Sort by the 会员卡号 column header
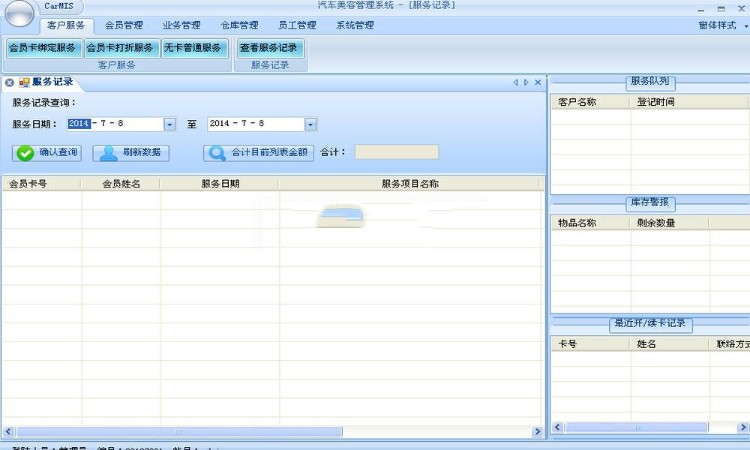Screen dimensions: 750x450 (42, 184)
